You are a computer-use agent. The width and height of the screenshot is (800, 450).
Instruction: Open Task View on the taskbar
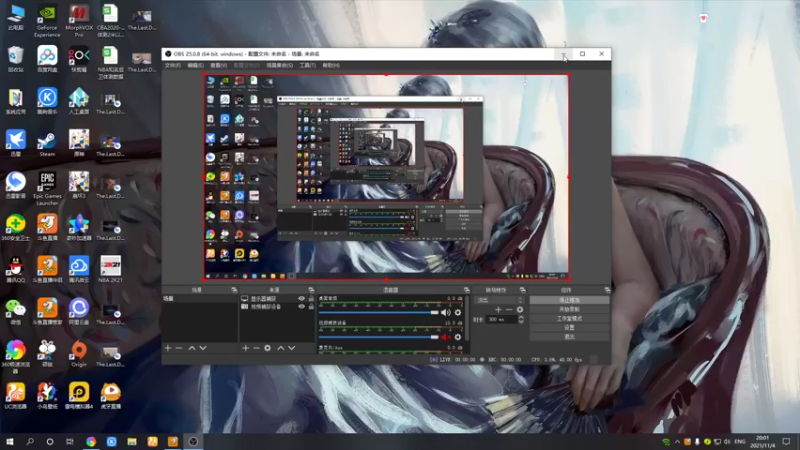pos(70,441)
